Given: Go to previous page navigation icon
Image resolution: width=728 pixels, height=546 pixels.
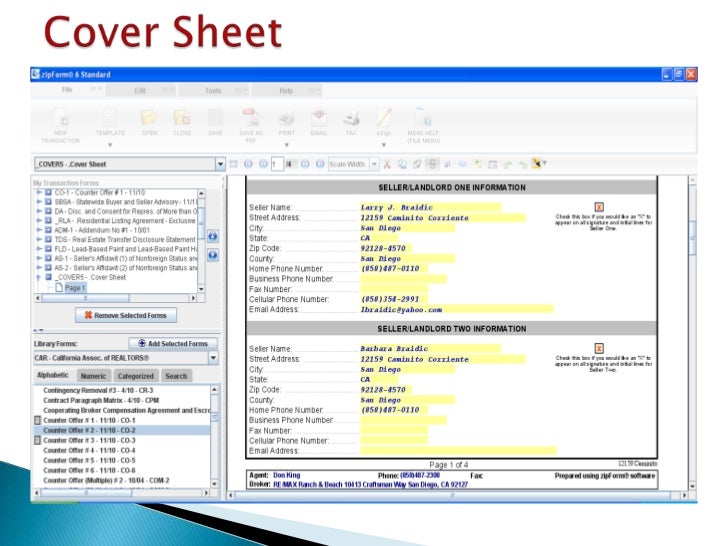Looking at the screenshot, I should click(263, 164).
